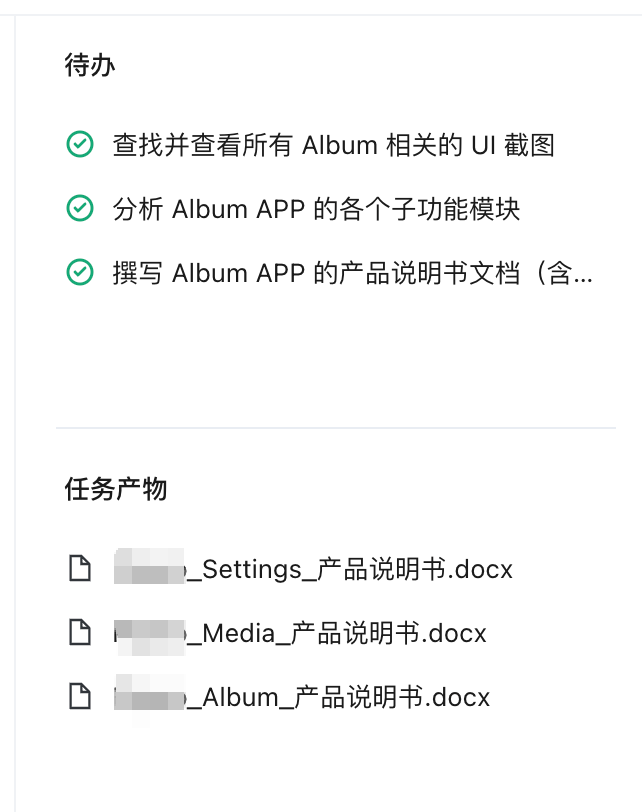Click the 任务产物 section heading
The image size is (642, 812).
click(116, 489)
